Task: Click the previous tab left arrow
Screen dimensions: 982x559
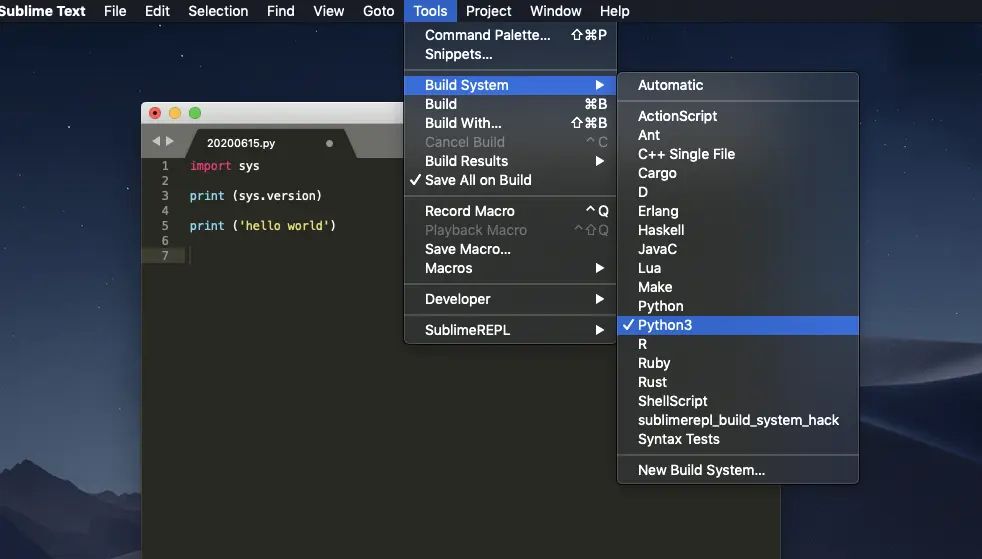Action: pos(156,141)
